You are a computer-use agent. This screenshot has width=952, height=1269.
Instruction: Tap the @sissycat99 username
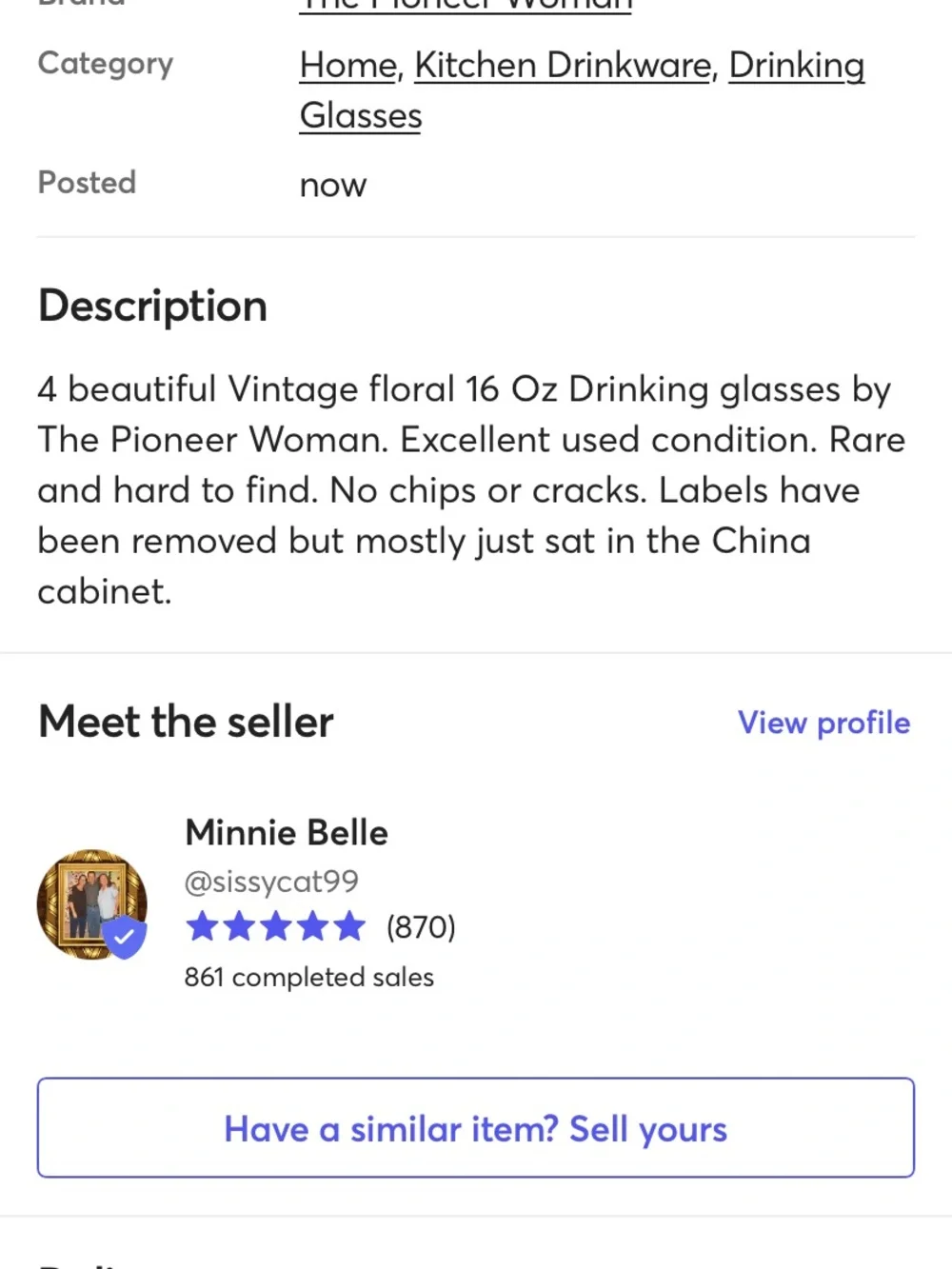click(271, 882)
